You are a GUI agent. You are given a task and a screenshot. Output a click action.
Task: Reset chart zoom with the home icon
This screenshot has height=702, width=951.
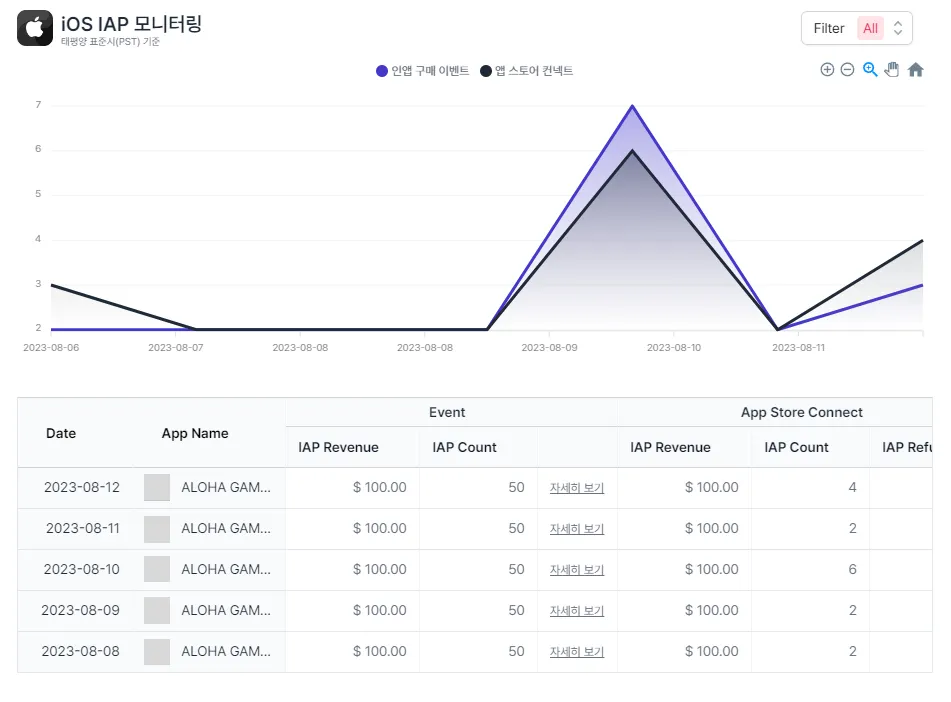tap(915, 70)
